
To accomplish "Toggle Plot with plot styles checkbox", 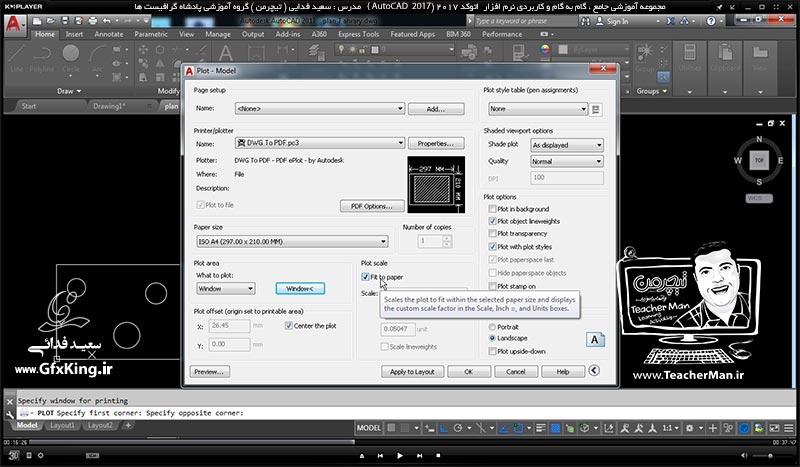I will pos(492,247).
